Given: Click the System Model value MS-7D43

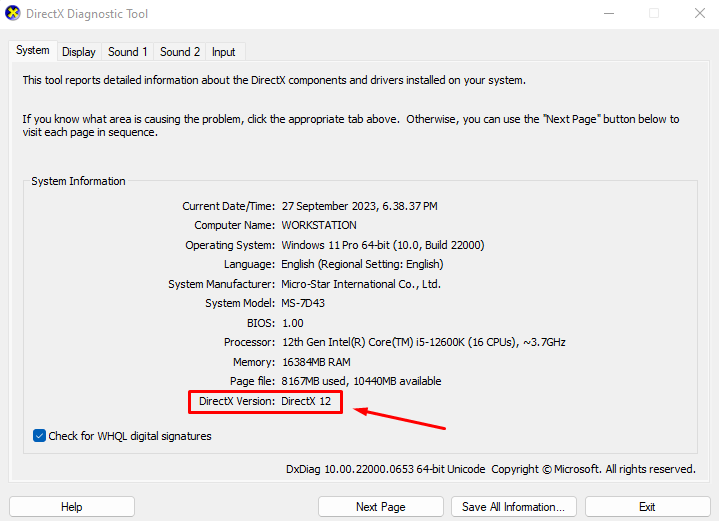Looking at the screenshot, I should [305, 303].
